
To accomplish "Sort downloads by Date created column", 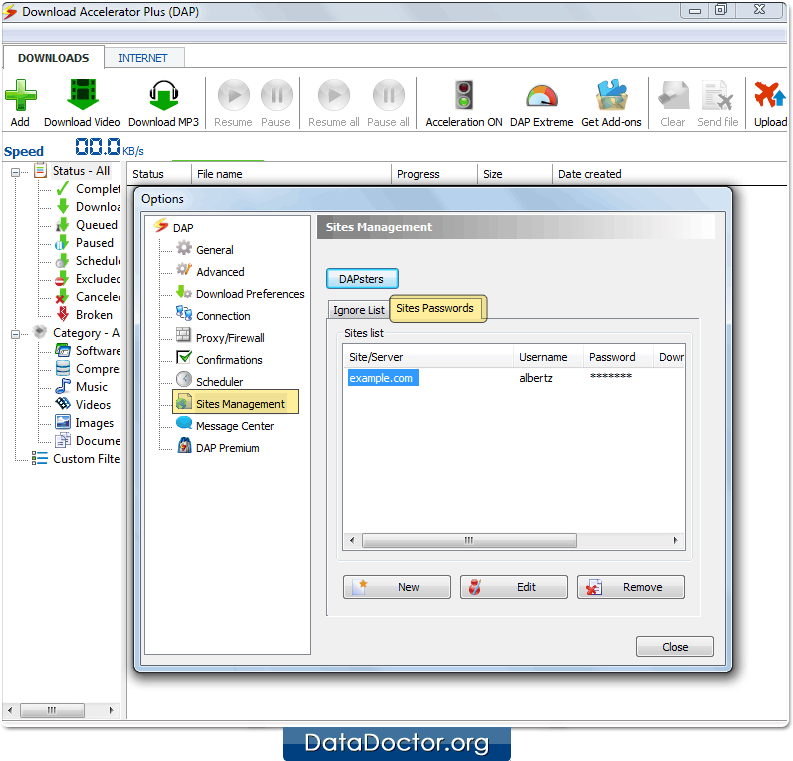I will tap(668, 174).
